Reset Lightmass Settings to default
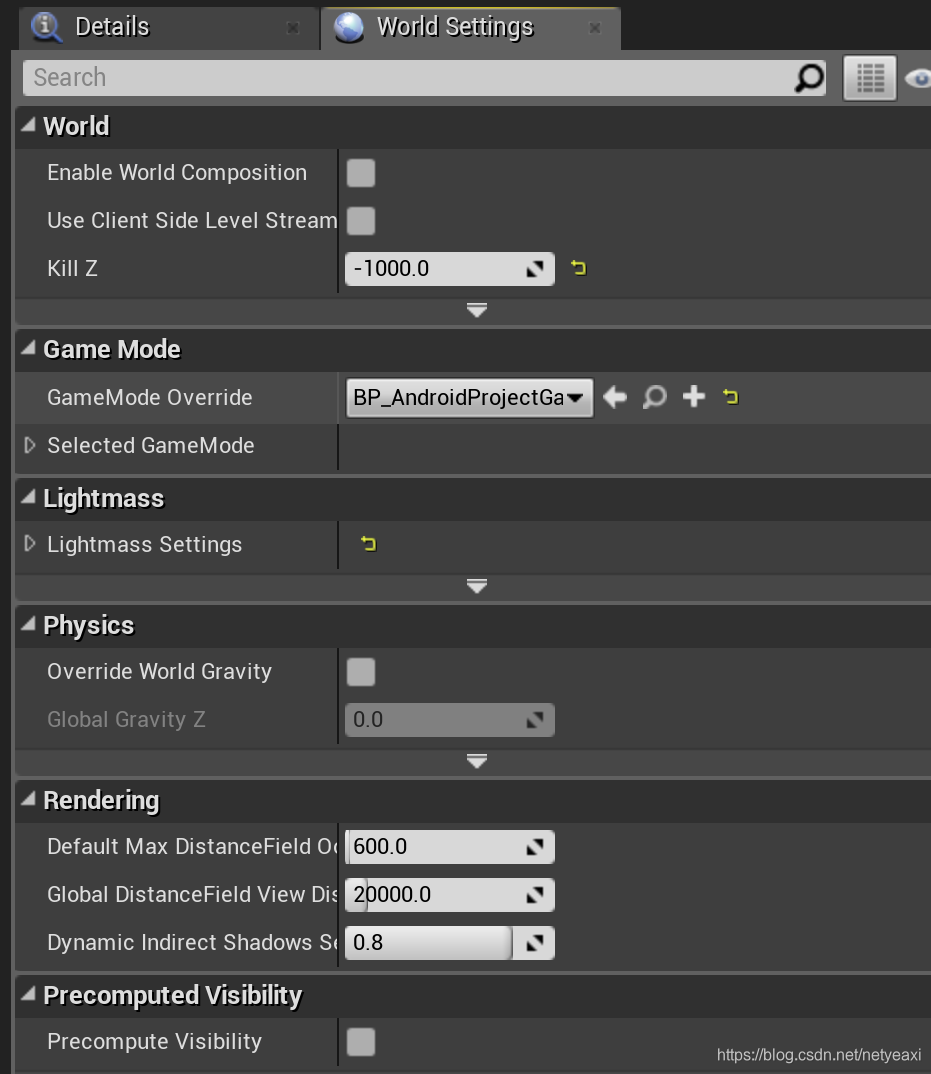Image resolution: width=931 pixels, height=1074 pixels. (369, 544)
